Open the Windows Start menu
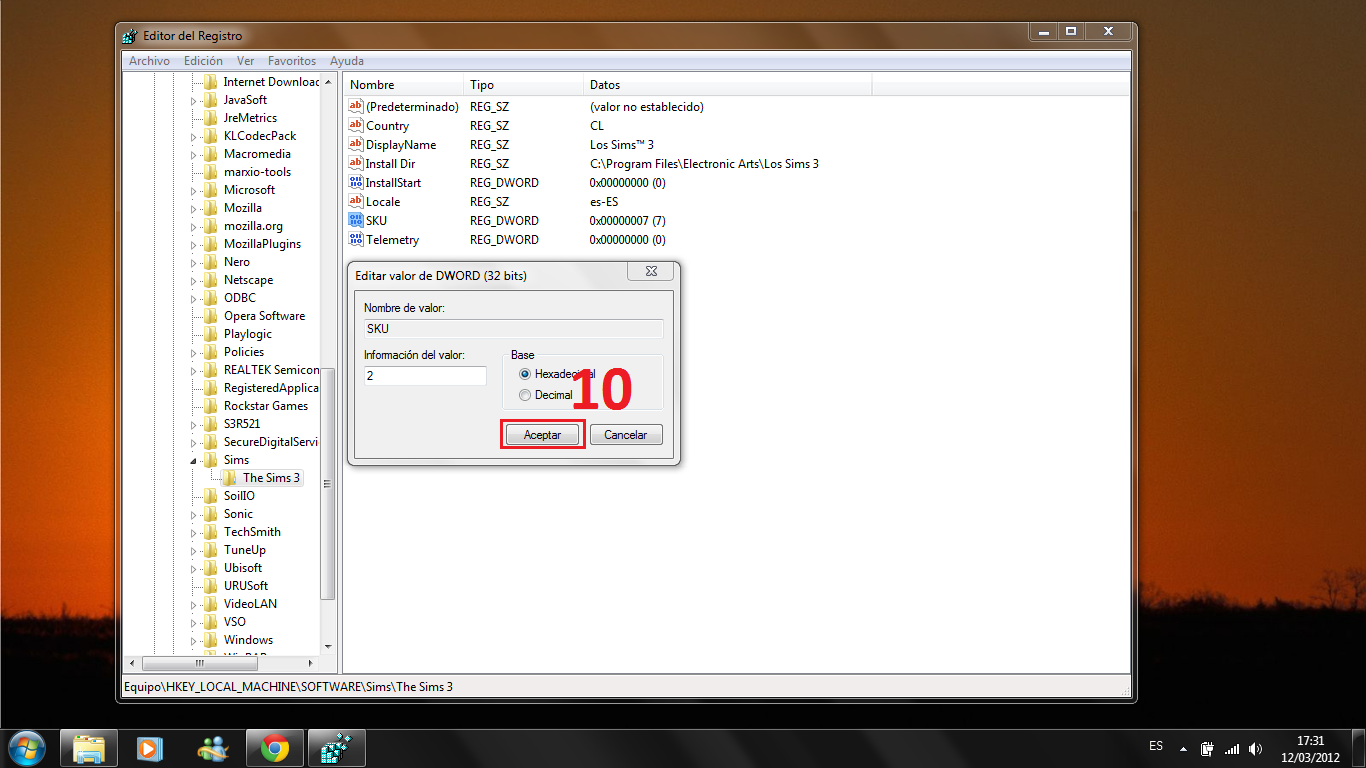This screenshot has height=768, width=1366. (x=26, y=748)
